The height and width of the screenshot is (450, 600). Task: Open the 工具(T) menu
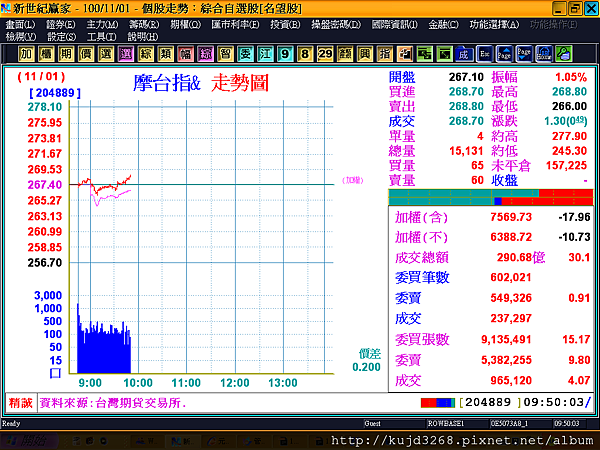click(101, 37)
